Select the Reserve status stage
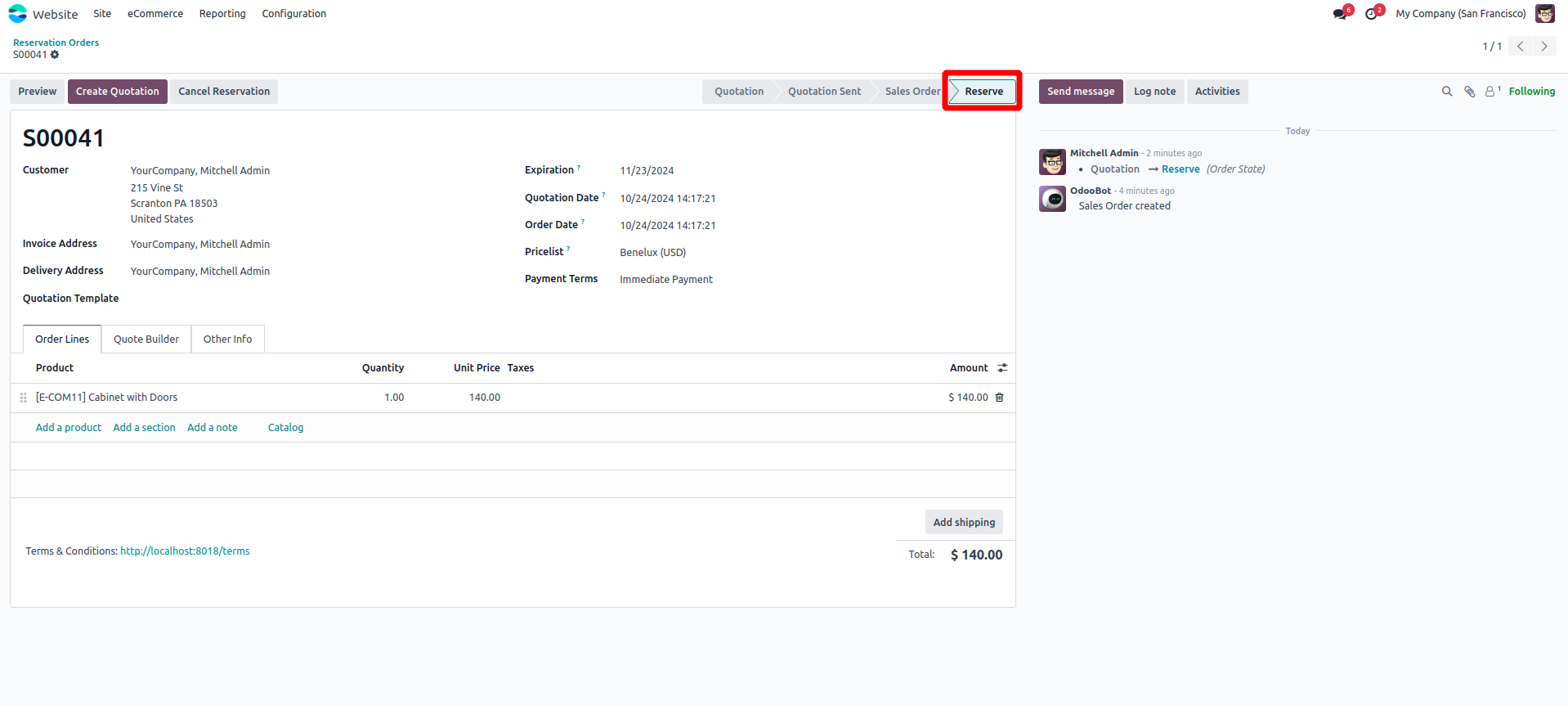Viewport: 1568px width, 706px height. pos(983,92)
